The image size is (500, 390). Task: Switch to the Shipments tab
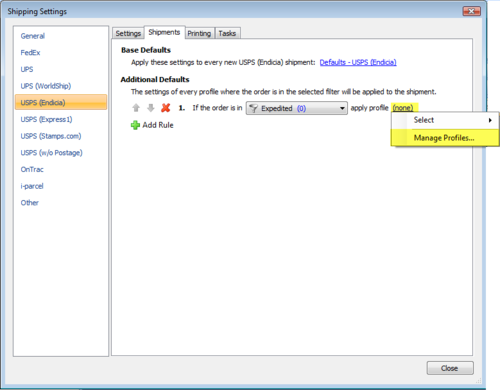[x=164, y=32]
